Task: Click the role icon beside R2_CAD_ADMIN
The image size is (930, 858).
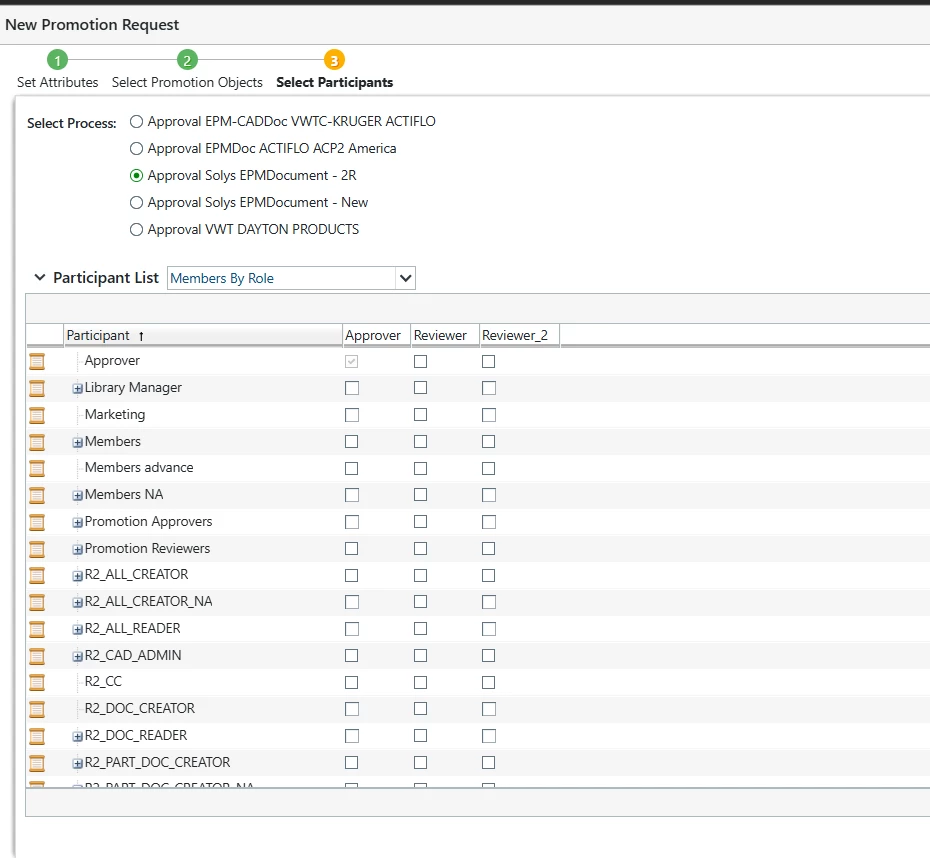Action: (x=37, y=656)
